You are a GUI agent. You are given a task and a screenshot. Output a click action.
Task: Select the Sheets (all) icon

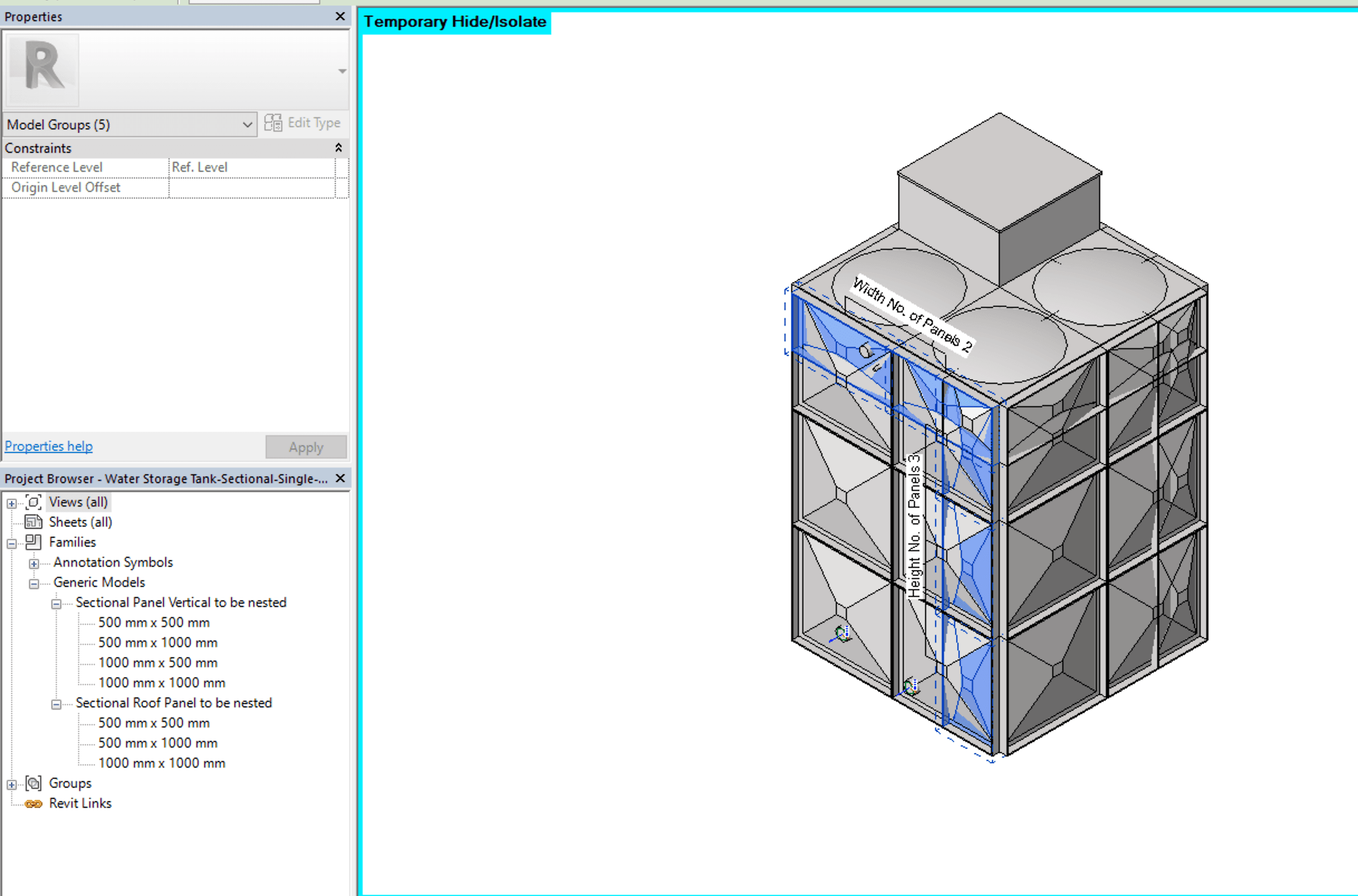click(33, 522)
